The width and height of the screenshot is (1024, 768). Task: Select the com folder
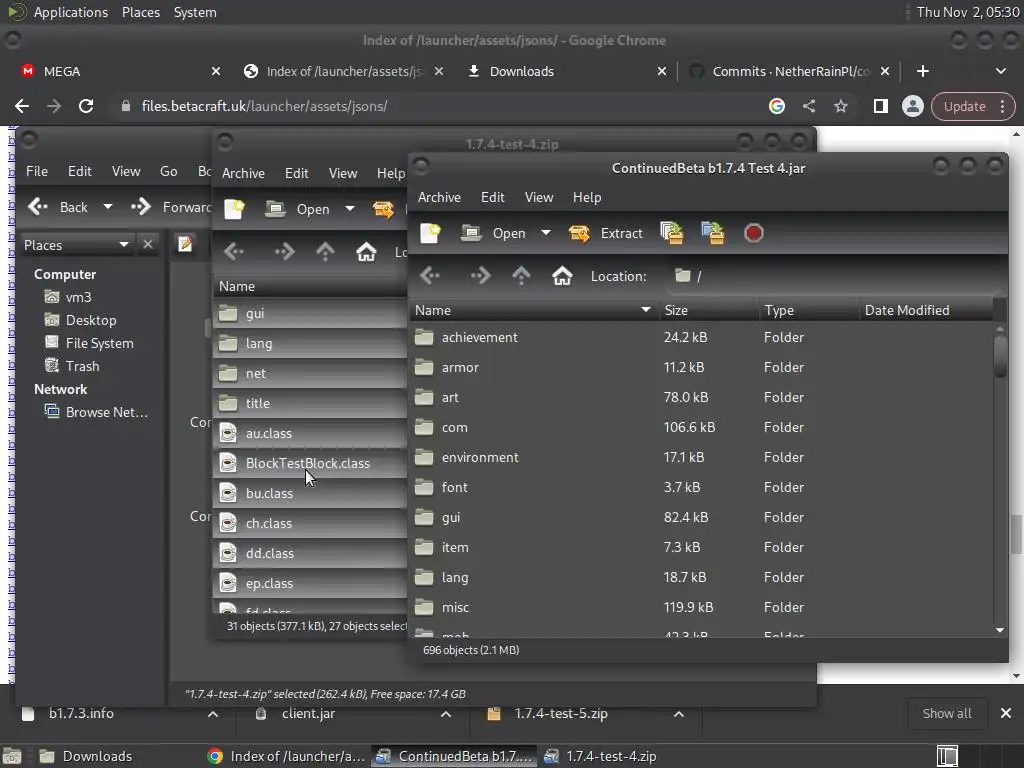tap(702, 428)
